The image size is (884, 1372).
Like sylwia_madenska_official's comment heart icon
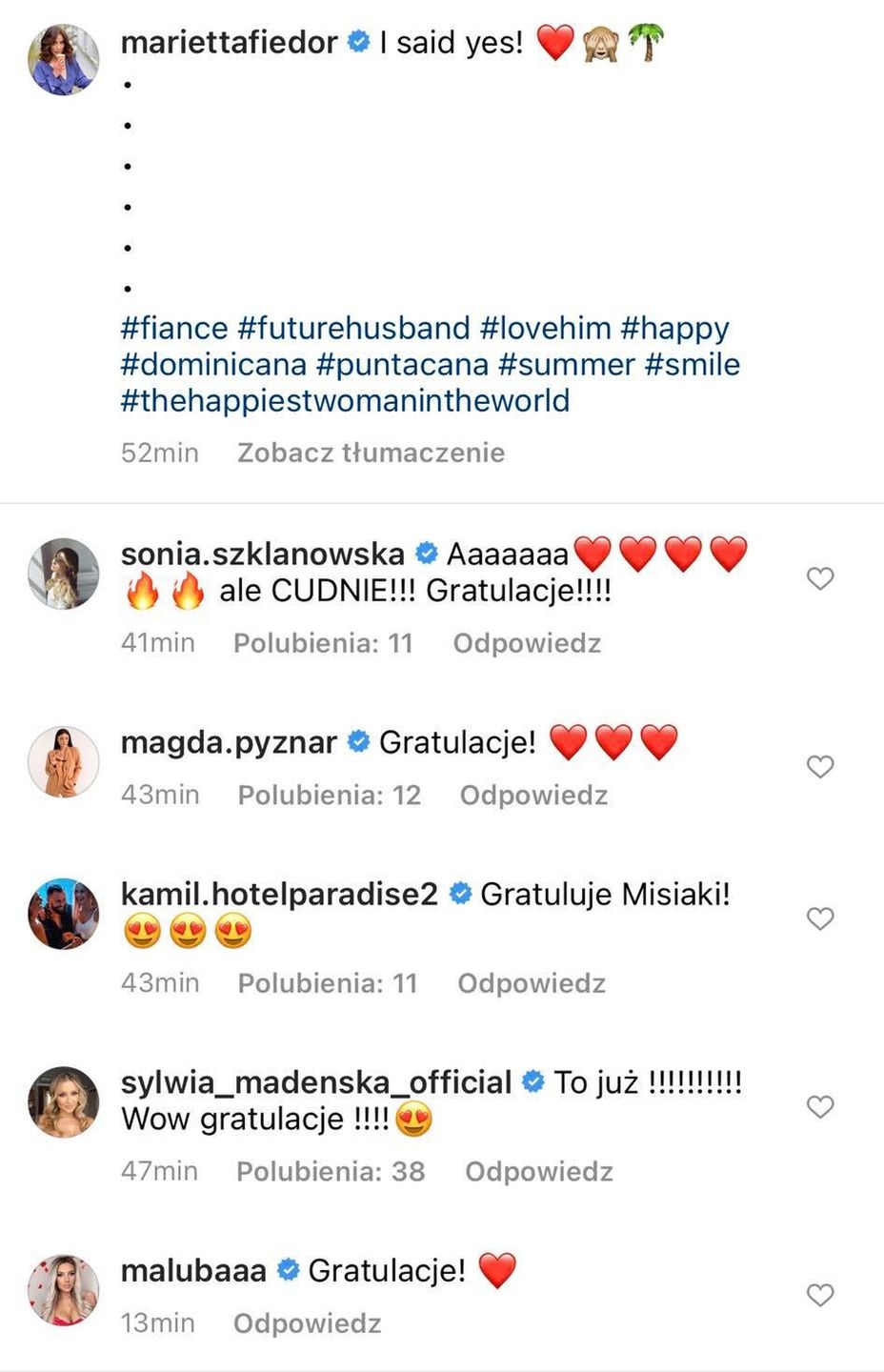pos(820,1106)
